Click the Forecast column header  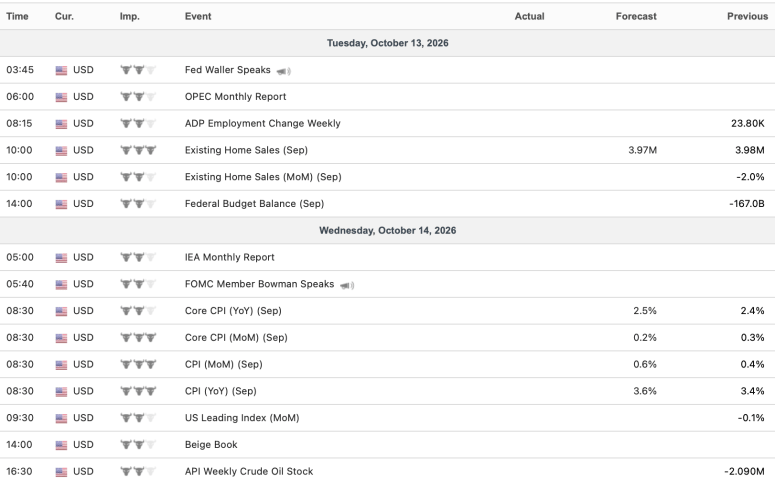point(636,16)
